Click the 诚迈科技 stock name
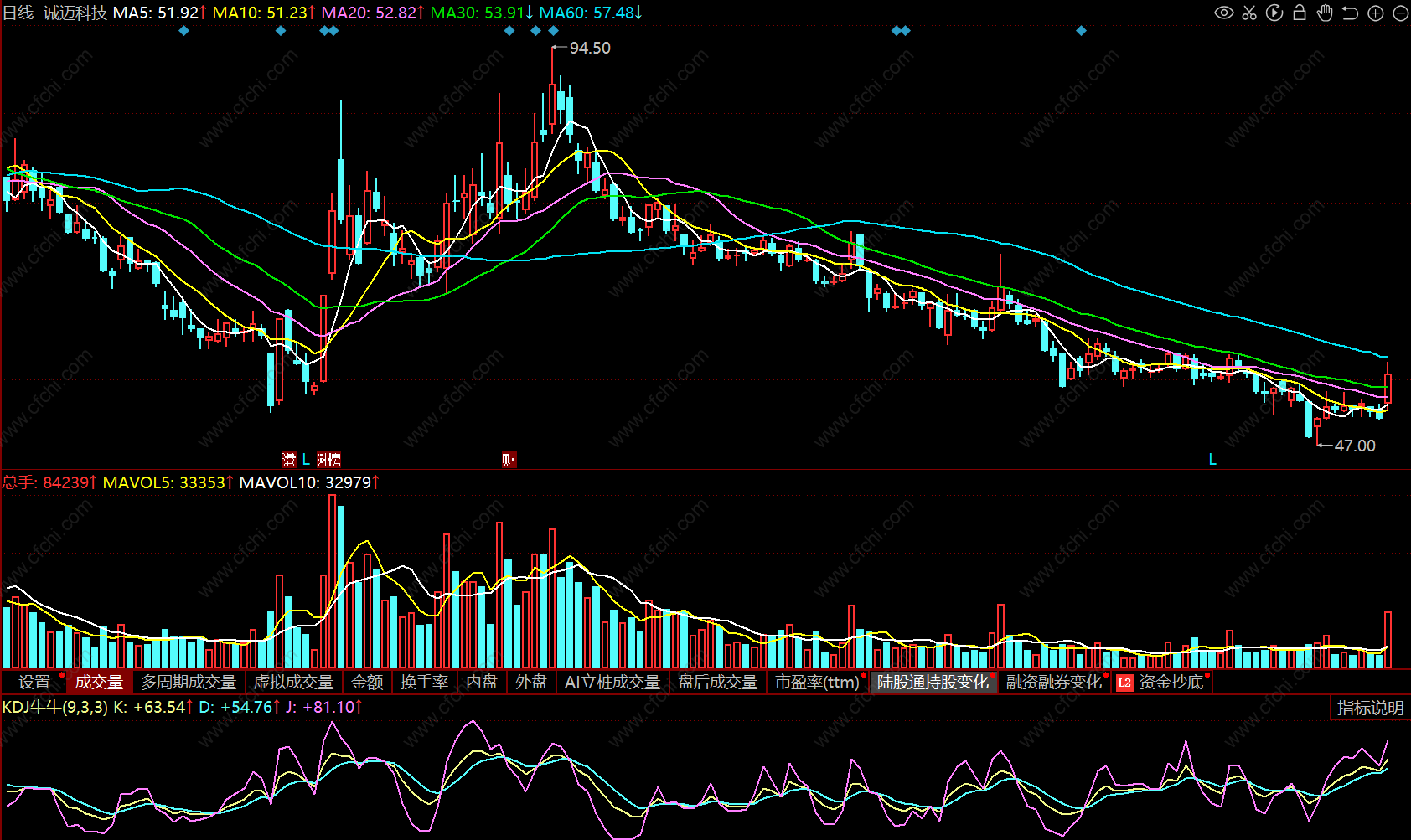This screenshot has height=840, width=1411. click(x=75, y=13)
